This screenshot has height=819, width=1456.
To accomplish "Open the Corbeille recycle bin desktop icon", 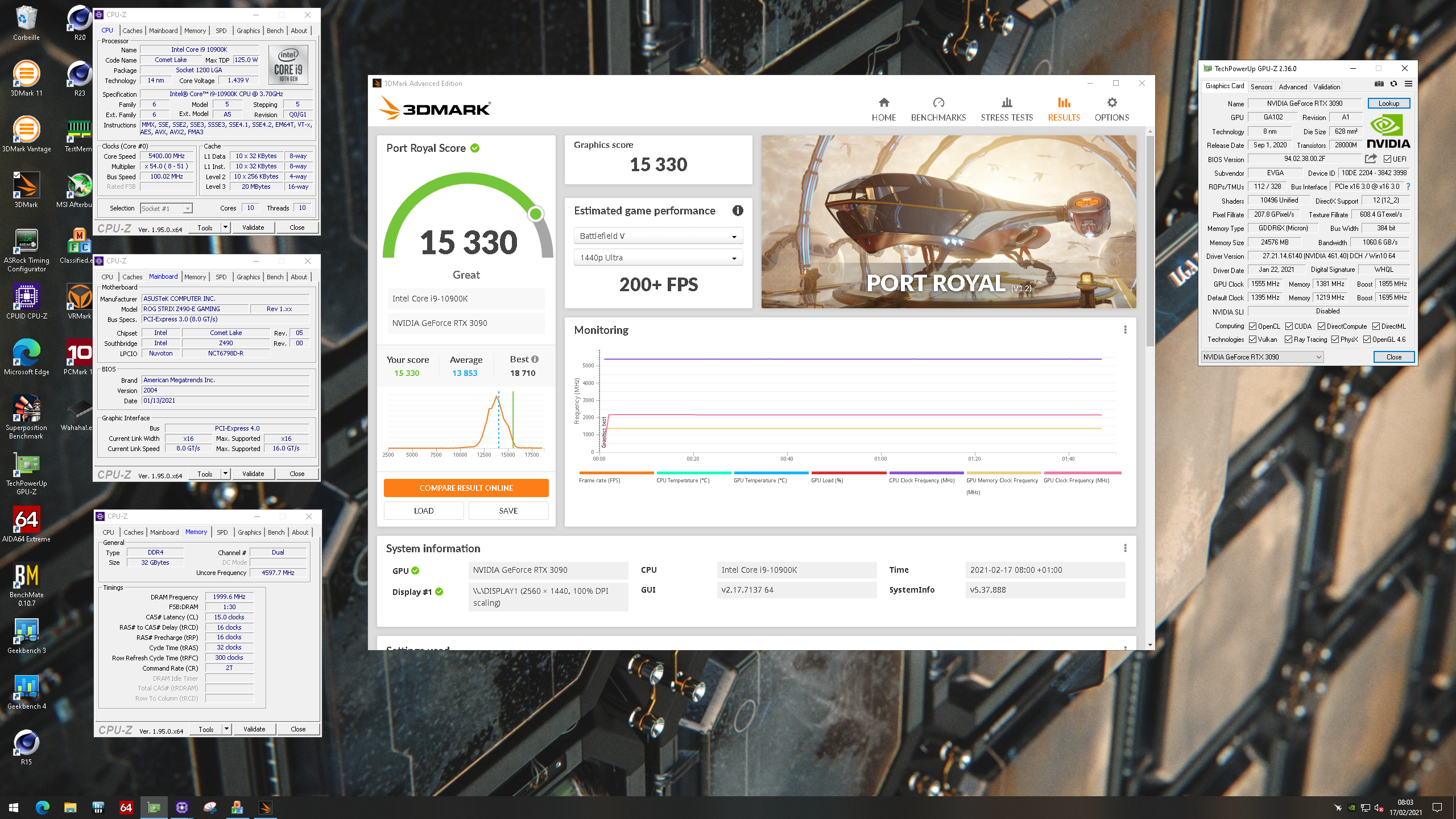I will (x=26, y=24).
